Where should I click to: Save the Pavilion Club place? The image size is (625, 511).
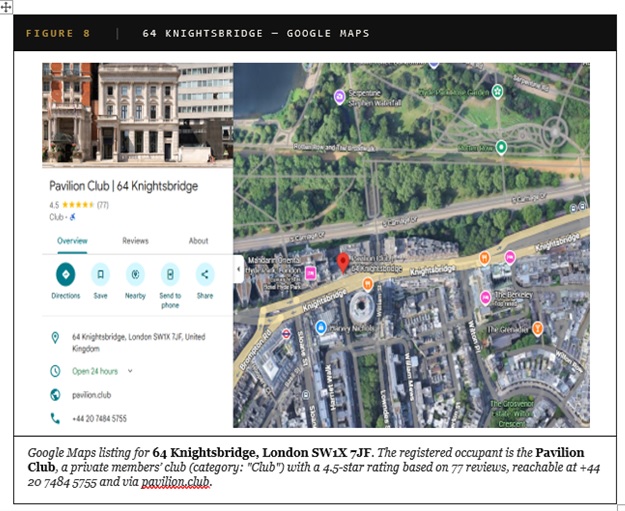(x=100, y=274)
